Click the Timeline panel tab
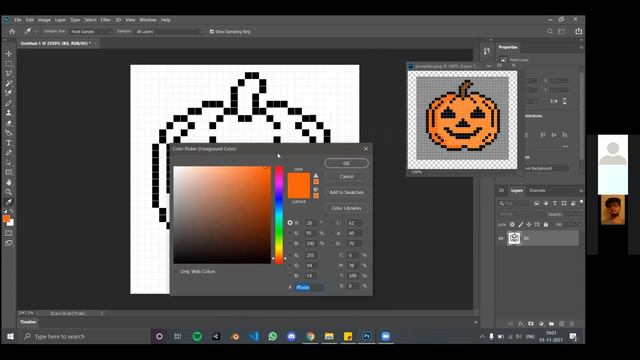This screenshot has height=360, width=640. (x=28, y=322)
